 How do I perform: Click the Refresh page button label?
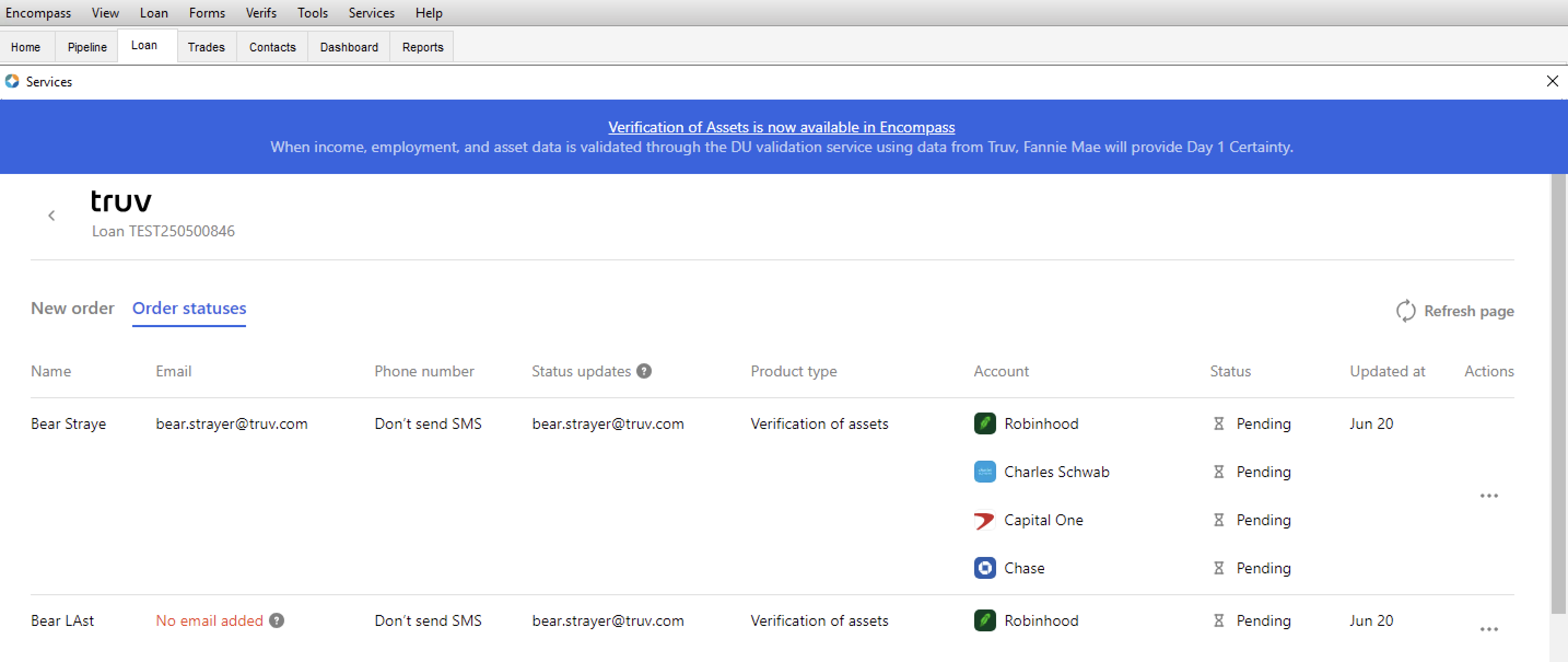[x=1469, y=311]
